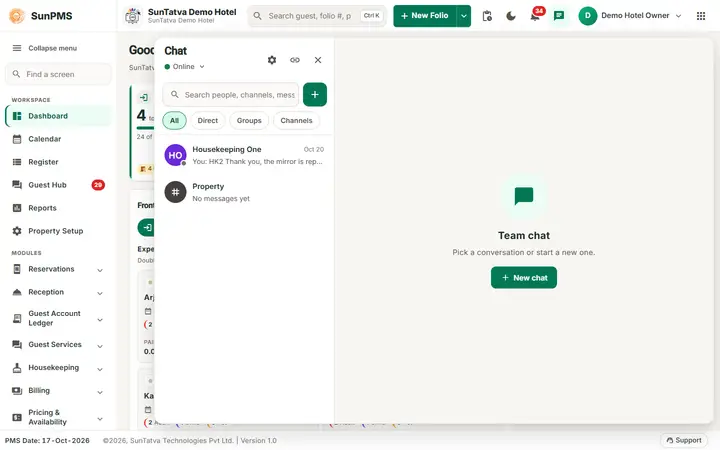Click the Oct 20 timestamp
This screenshot has height=450, width=720.
coord(314,149)
